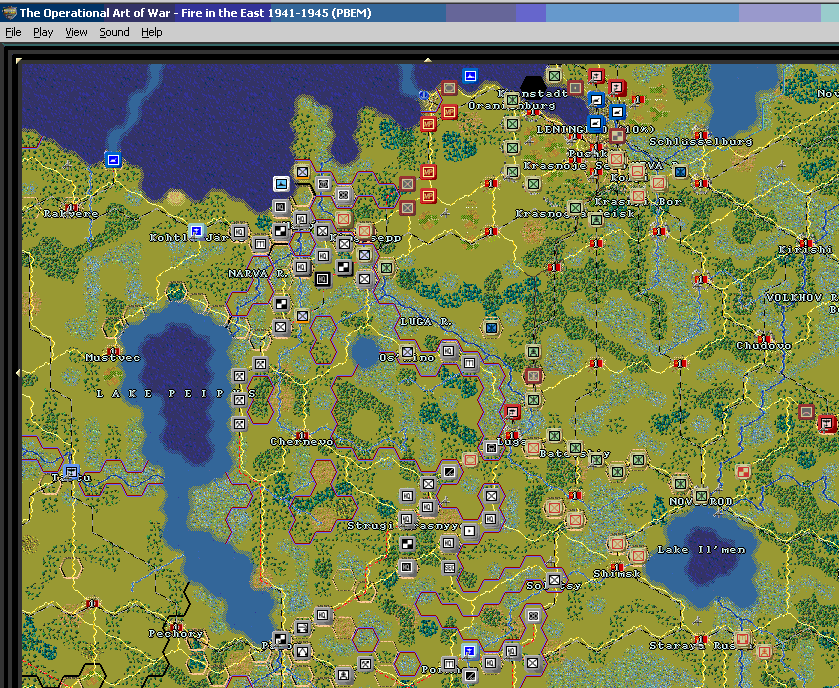Click the objective flag at Chudovo
The width and height of the screenshot is (840, 688).
[x=764, y=339]
